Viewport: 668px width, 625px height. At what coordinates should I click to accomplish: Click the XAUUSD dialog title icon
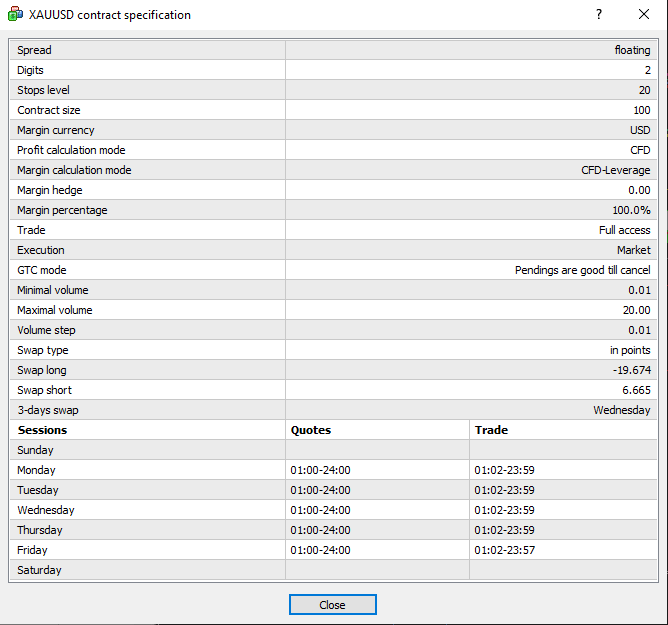[15, 15]
